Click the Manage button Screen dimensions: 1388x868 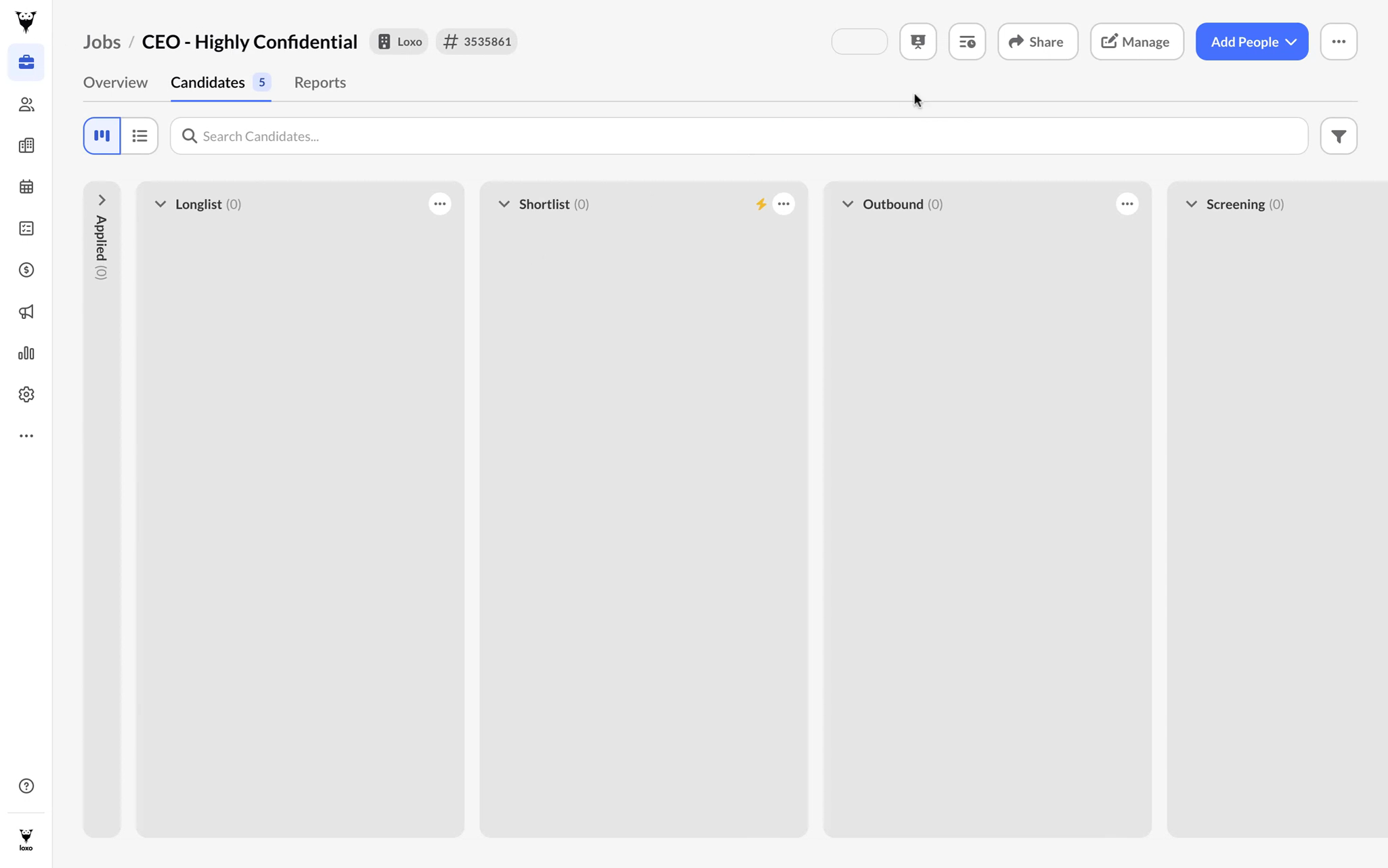pyautogui.click(x=1136, y=42)
